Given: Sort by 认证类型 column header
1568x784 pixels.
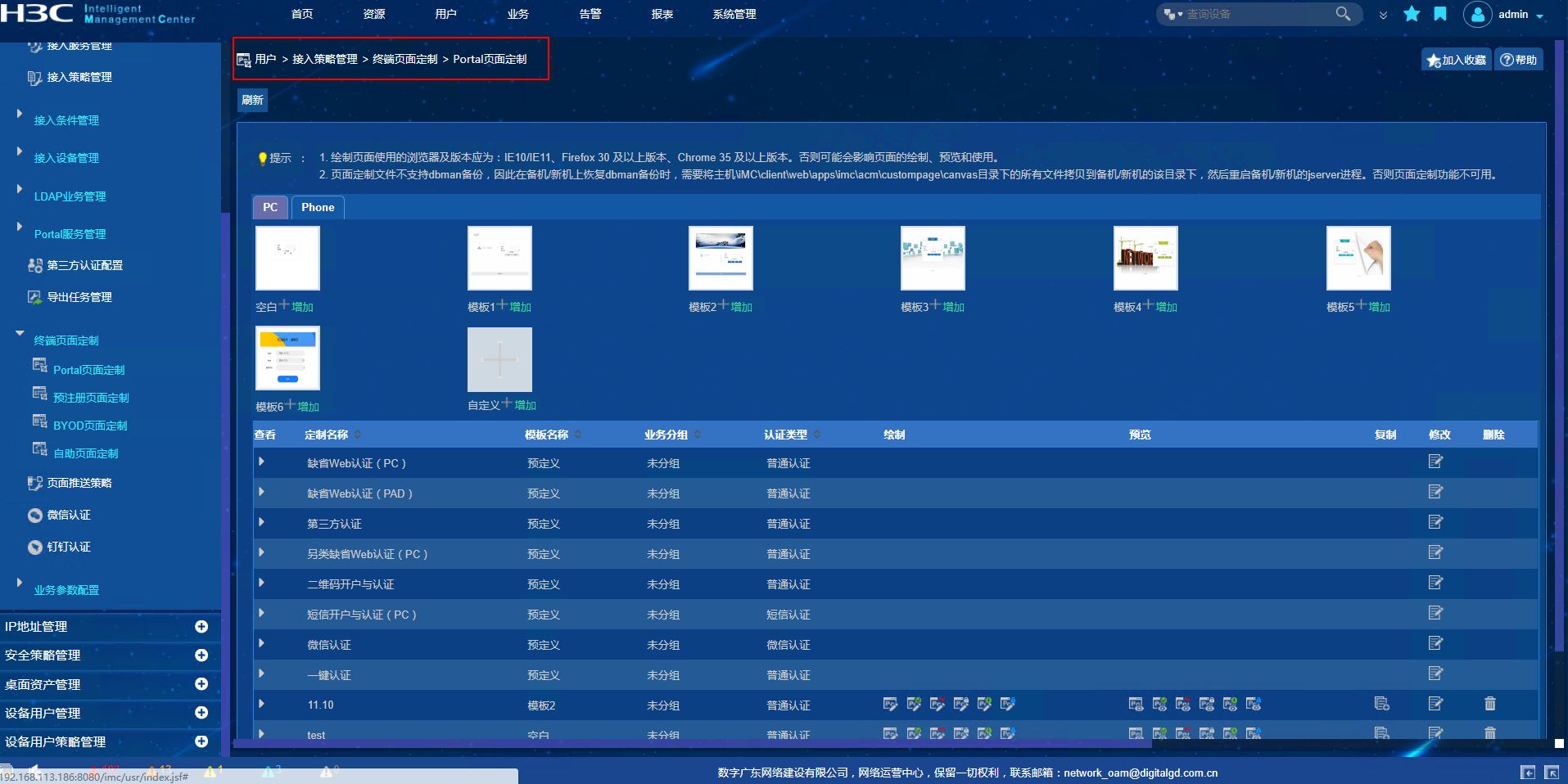Looking at the screenshot, I should pyautogui.click(x=786, y=435).
